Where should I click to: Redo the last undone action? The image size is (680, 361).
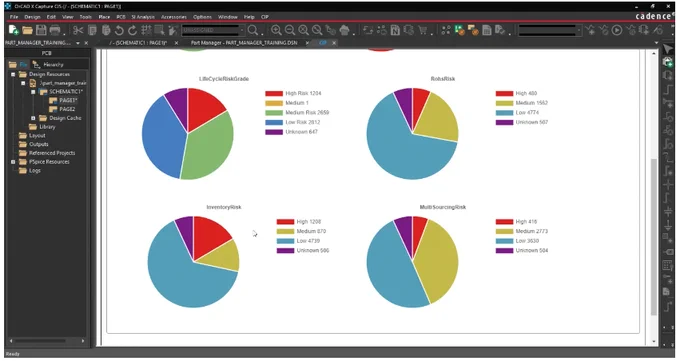click(x=133, y=30)
